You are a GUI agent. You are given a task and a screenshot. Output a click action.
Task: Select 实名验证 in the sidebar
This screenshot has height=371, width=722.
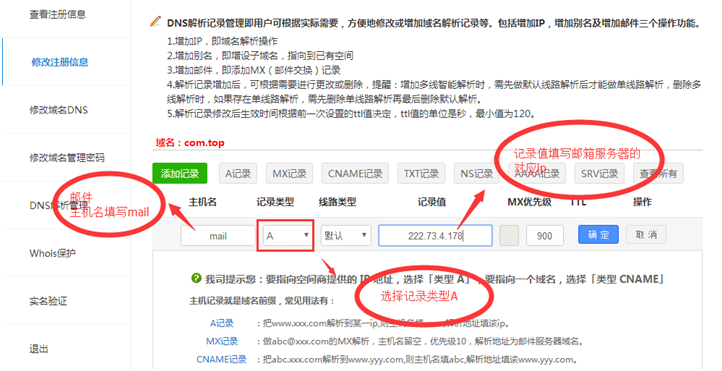[48, 301]
